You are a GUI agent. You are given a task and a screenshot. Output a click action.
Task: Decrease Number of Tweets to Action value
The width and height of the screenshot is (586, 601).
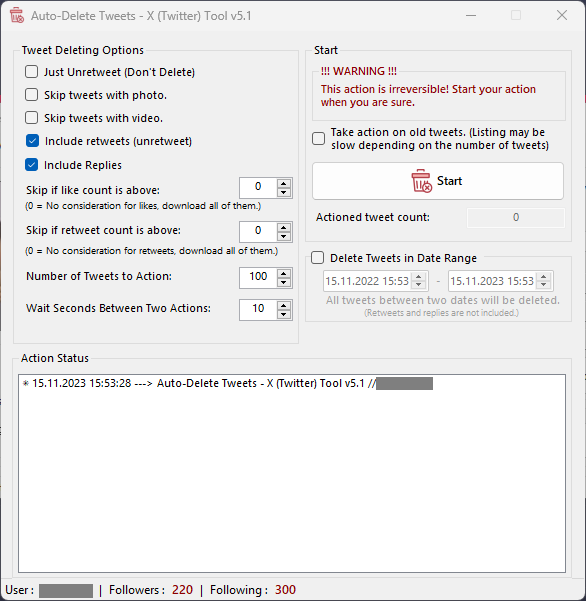pyautogui.click(x=284, y=282)
